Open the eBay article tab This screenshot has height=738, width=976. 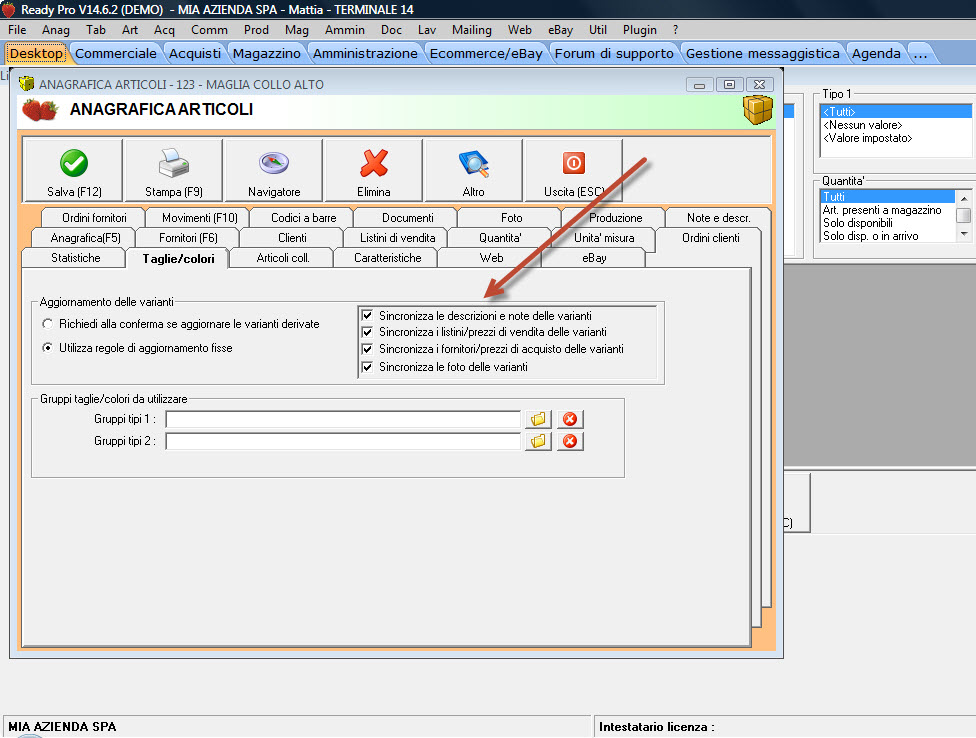pyautogui.click(x=594, y=258)
